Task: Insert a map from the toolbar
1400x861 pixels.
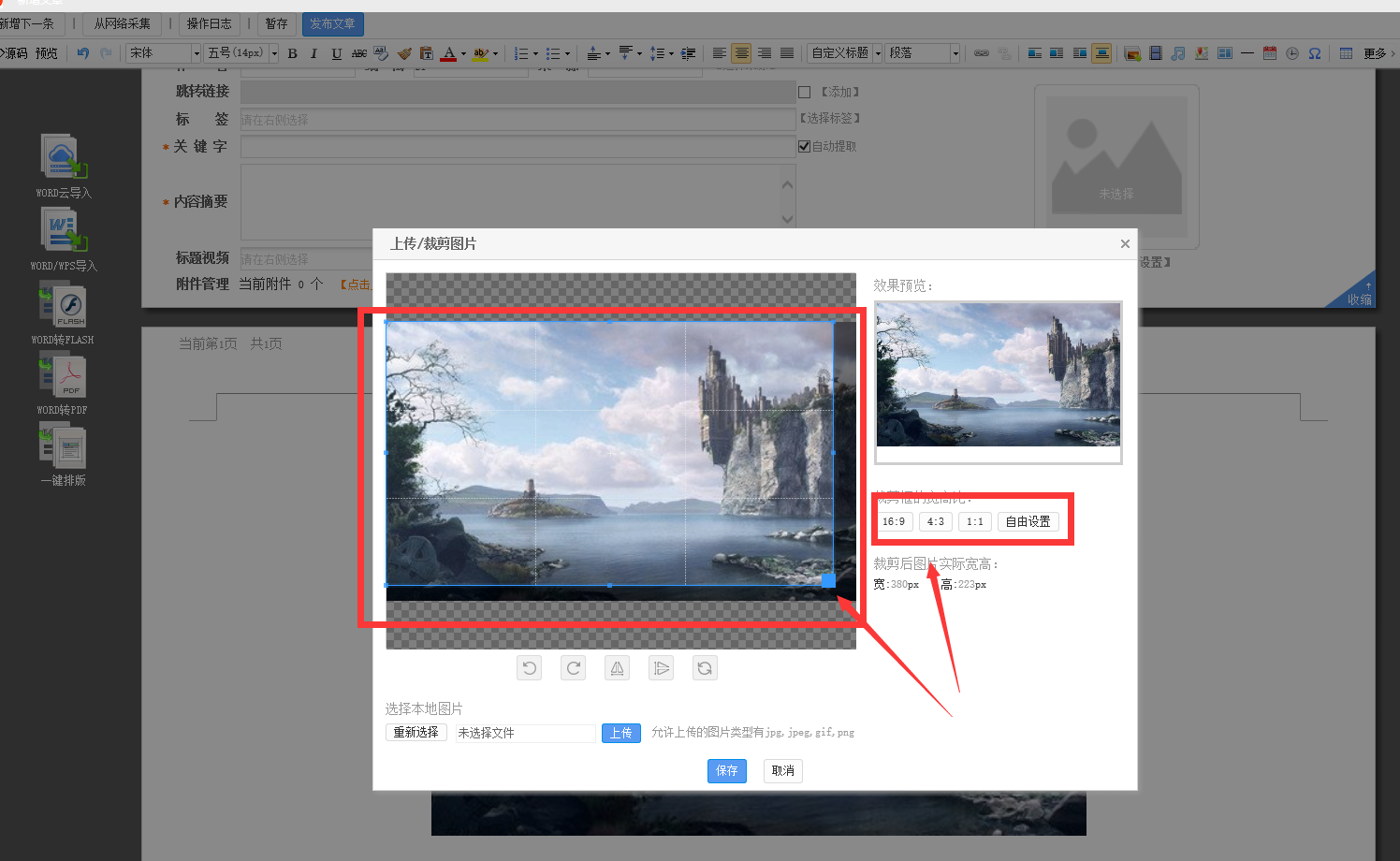Action: (1202, 53)
